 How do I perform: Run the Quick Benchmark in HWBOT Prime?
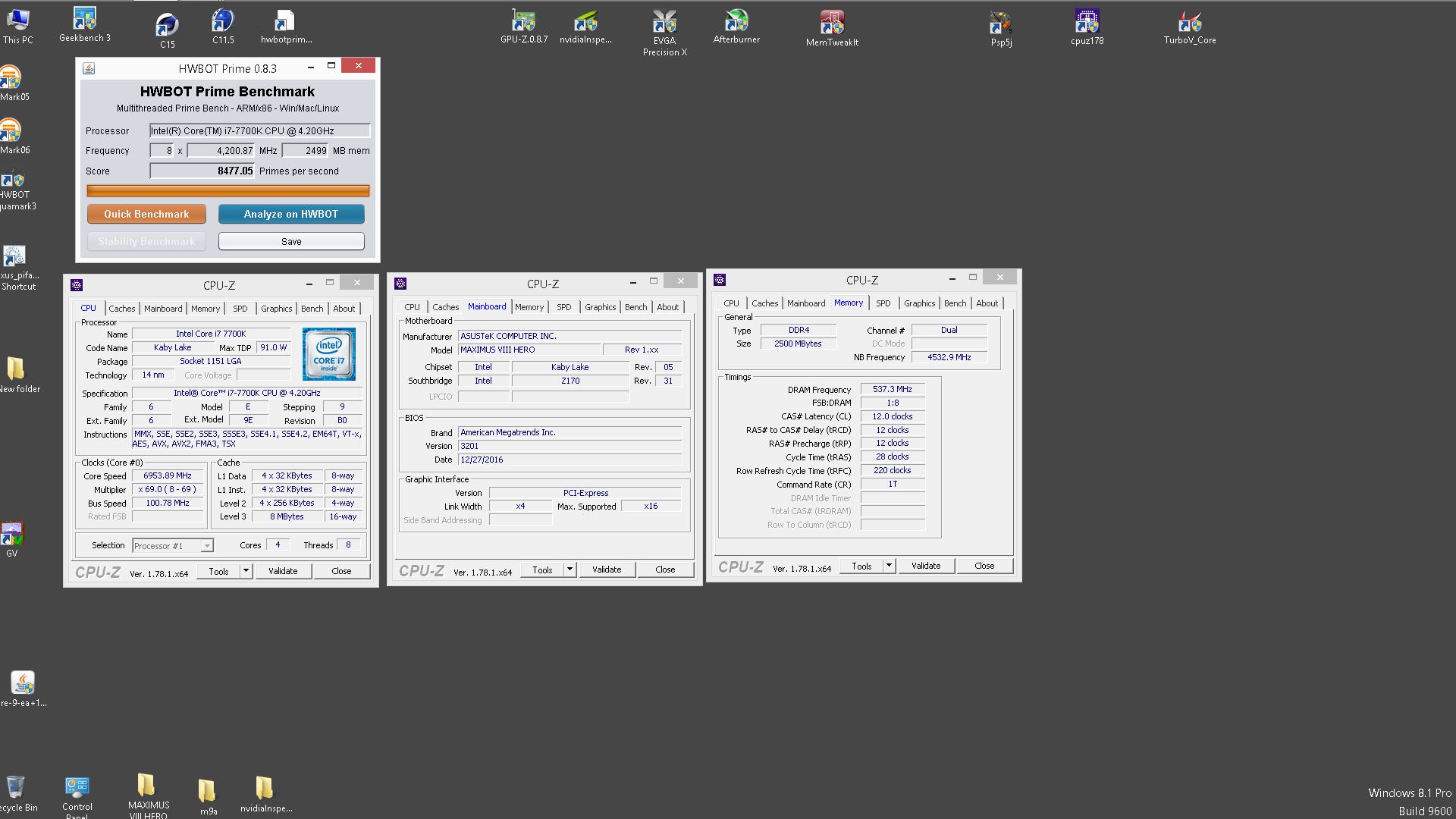coord(146,214)
